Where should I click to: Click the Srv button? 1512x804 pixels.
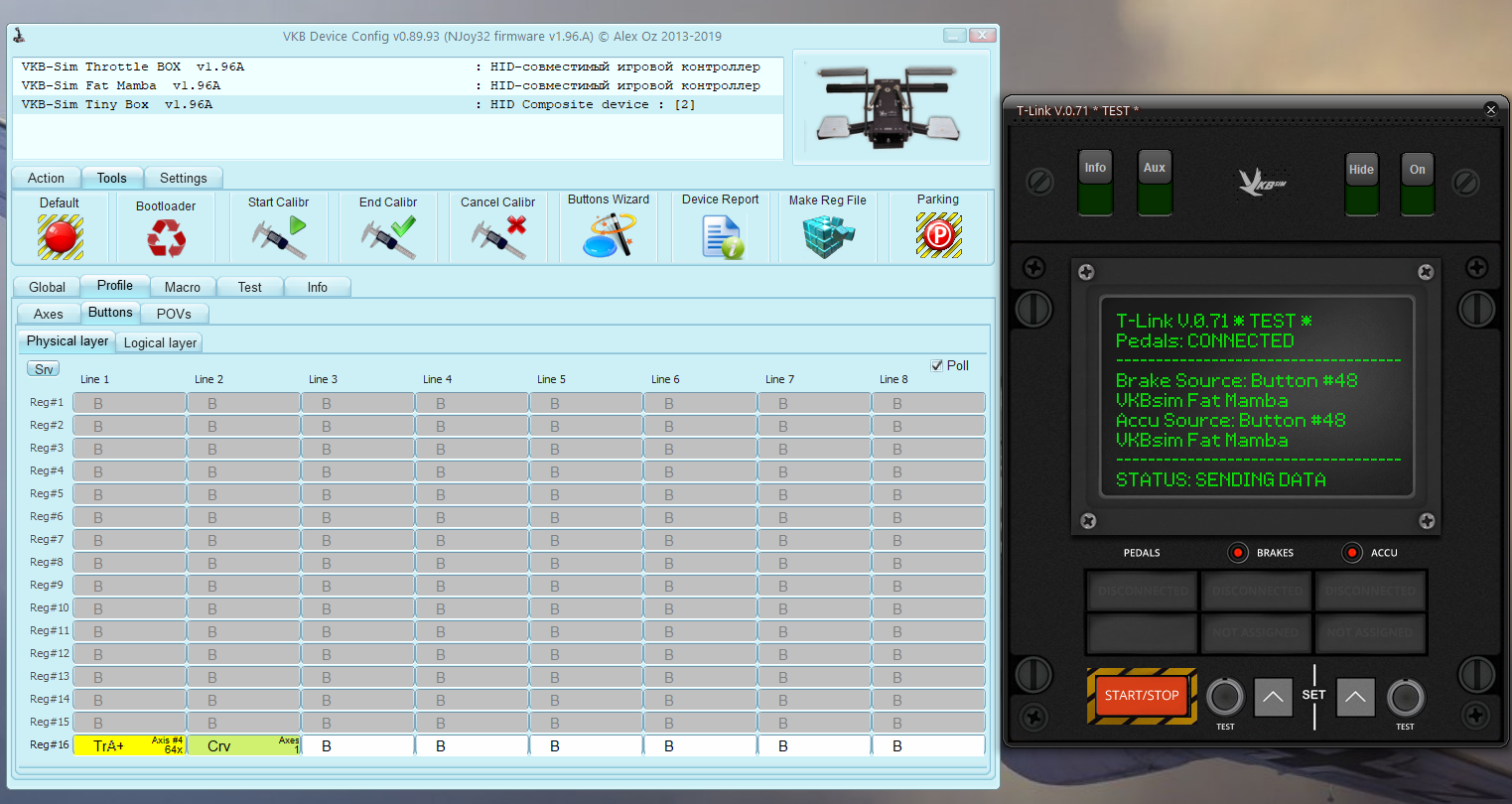pyautogui.click(x=44, y=369)
